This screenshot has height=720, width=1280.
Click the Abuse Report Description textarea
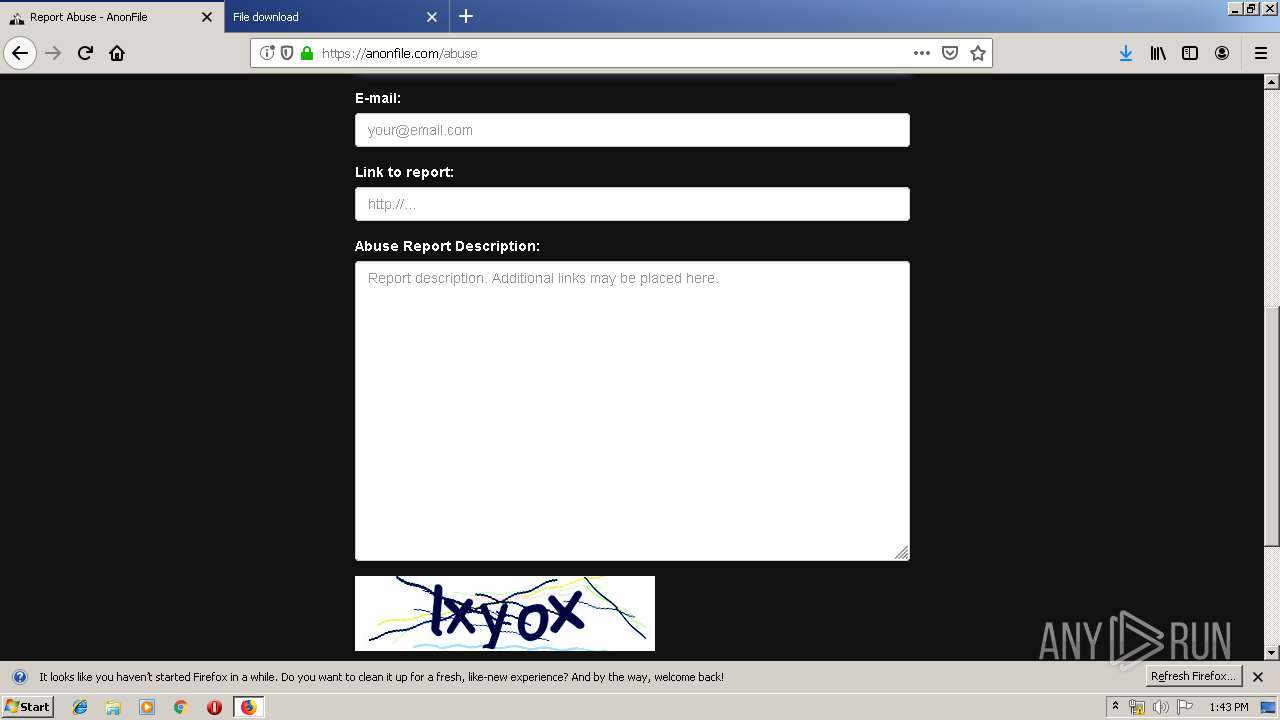tap(632, 411)
